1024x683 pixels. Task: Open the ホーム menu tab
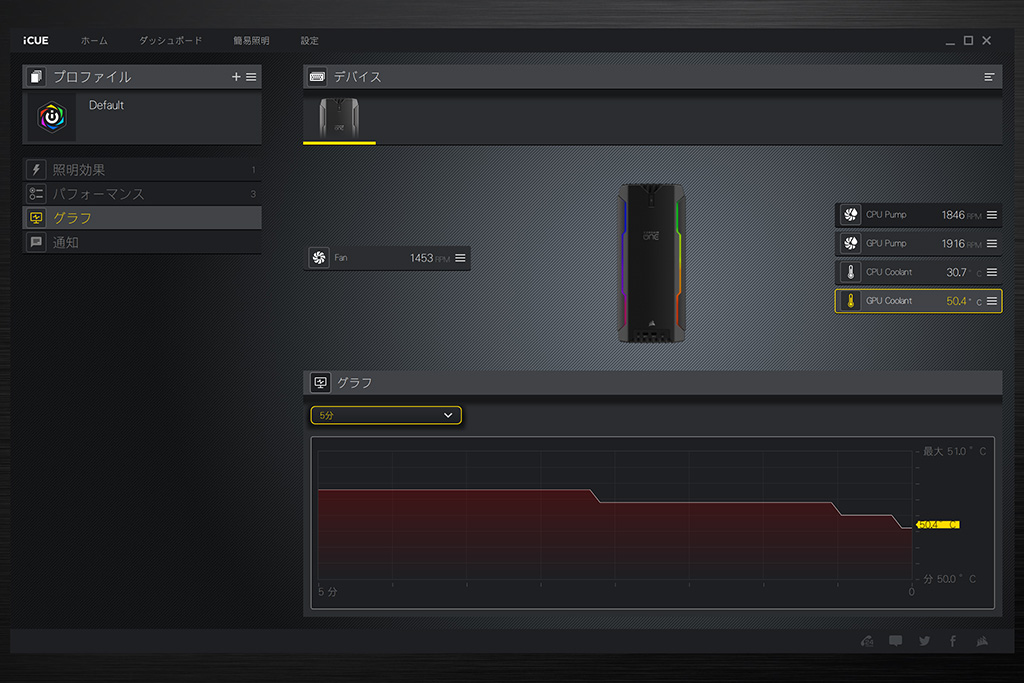click(x=94, y=40)
